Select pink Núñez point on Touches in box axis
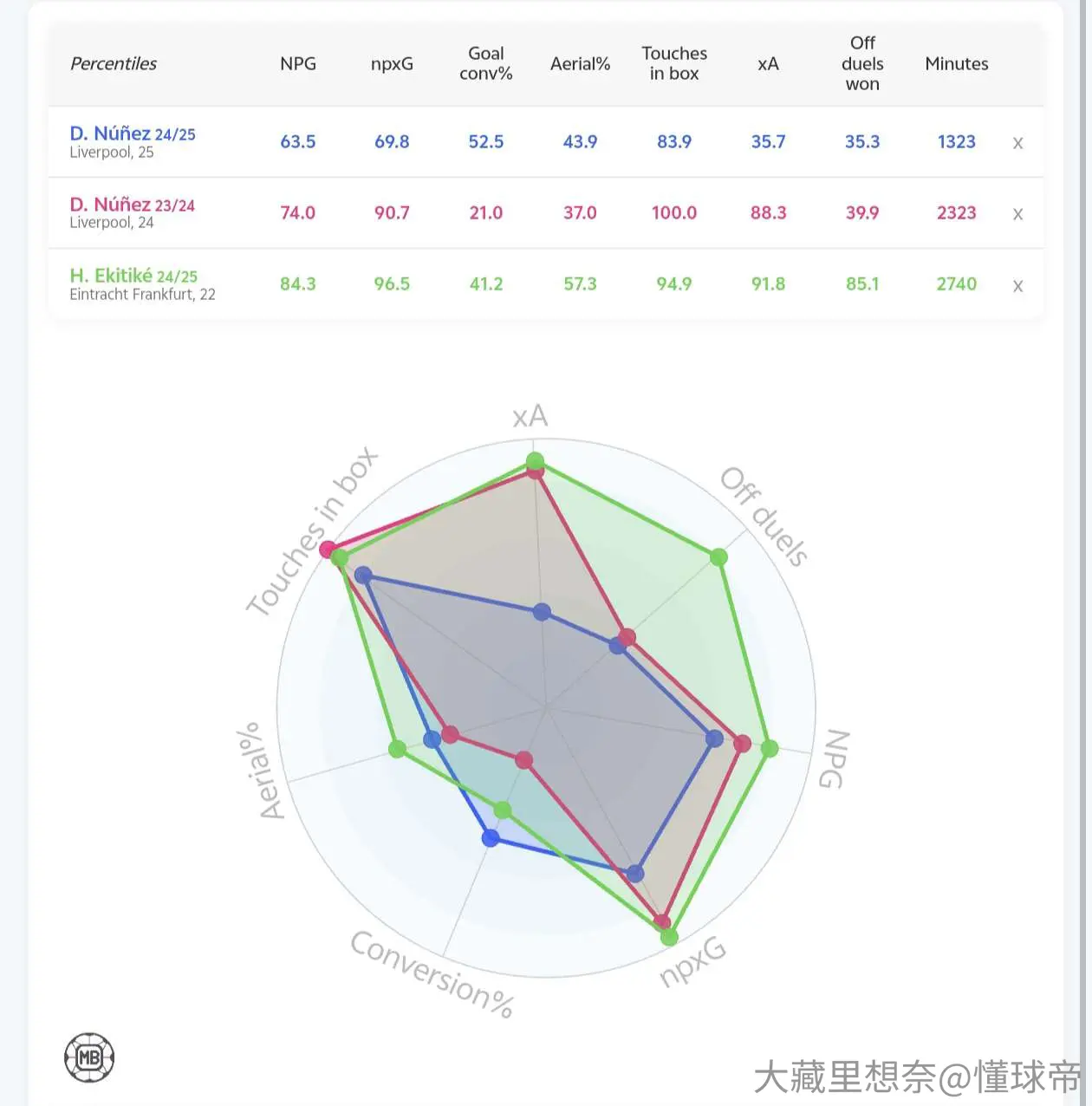Viewport: 1092px width, 1106px height. tap(328, 550)
